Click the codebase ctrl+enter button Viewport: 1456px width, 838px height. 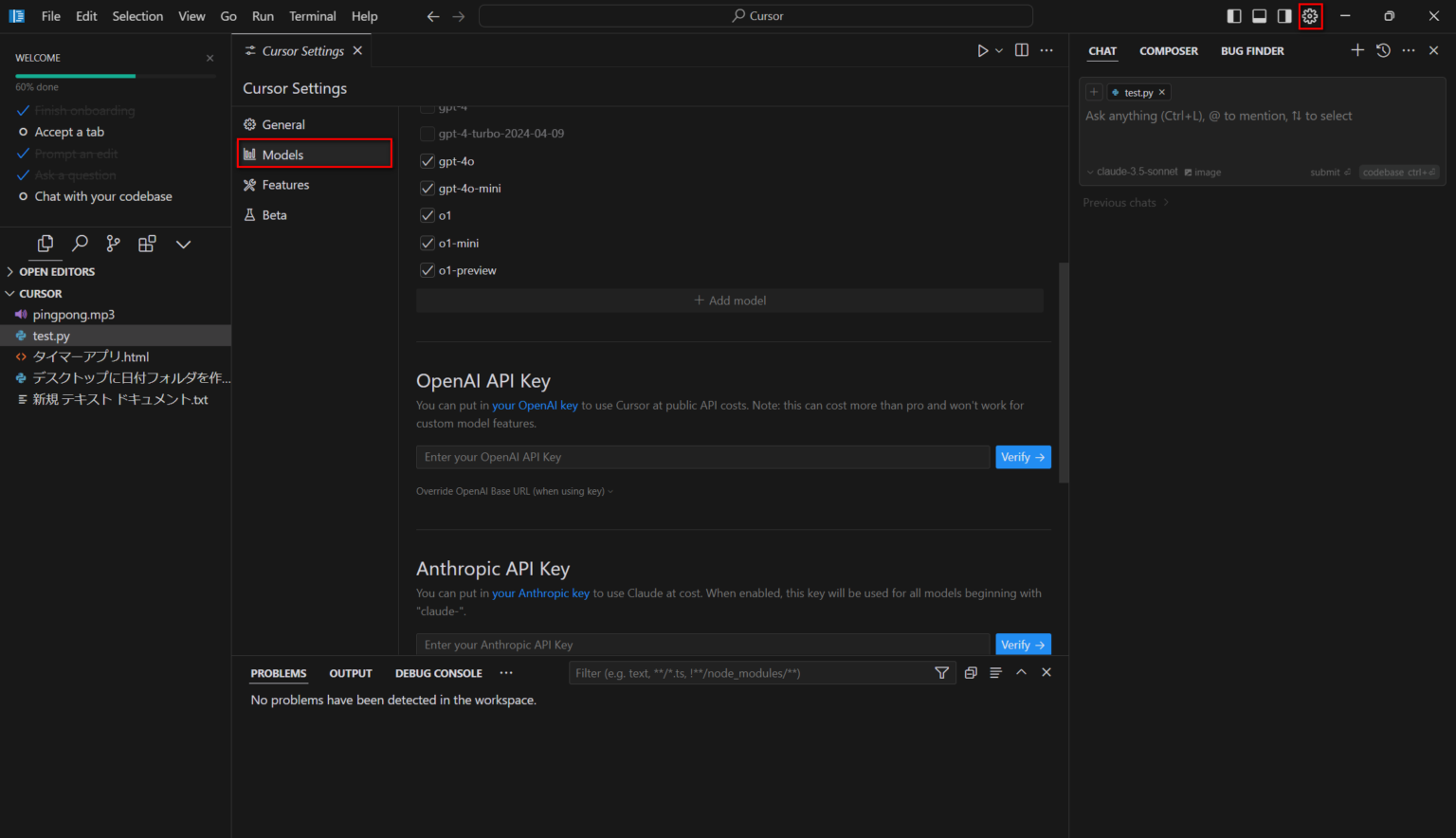point(1399,173)
